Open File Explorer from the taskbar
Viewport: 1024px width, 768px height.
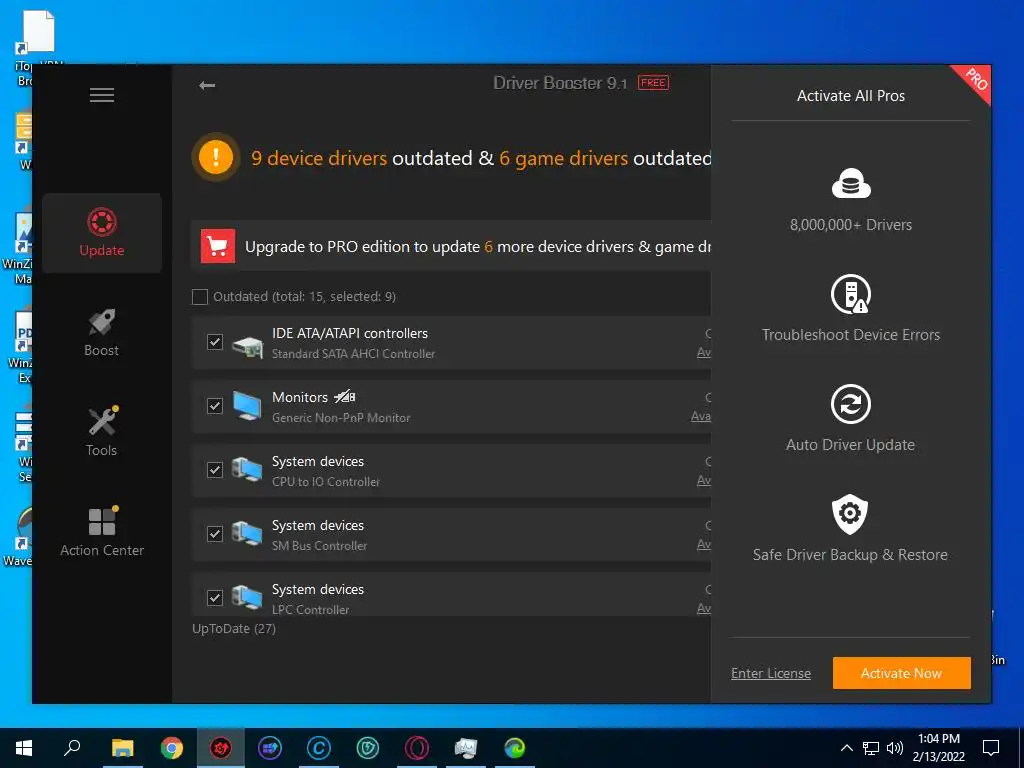click(122, 748)
